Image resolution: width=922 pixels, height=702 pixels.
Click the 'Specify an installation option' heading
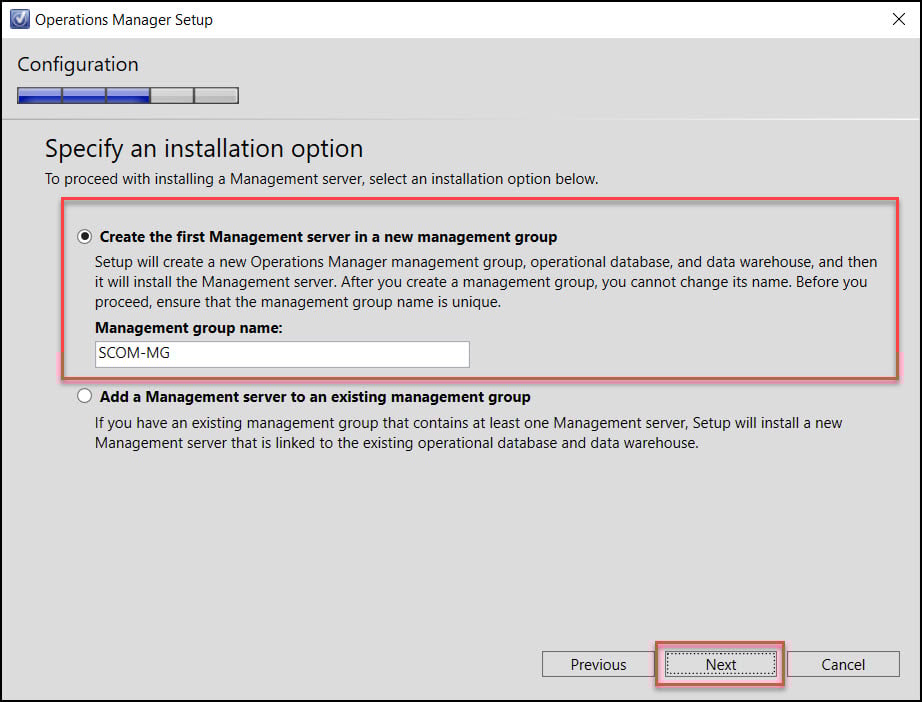click(x=204, y=148)
